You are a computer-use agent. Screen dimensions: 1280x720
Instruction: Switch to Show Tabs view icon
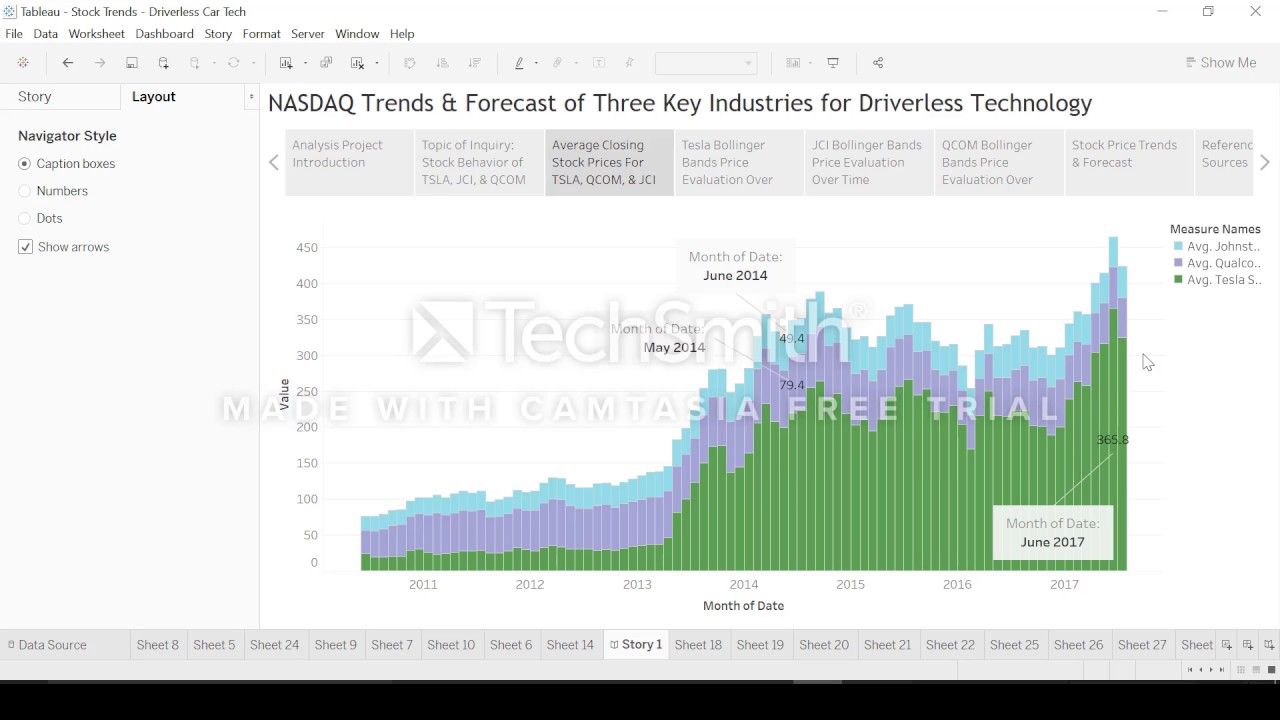tap(1272, 670)
